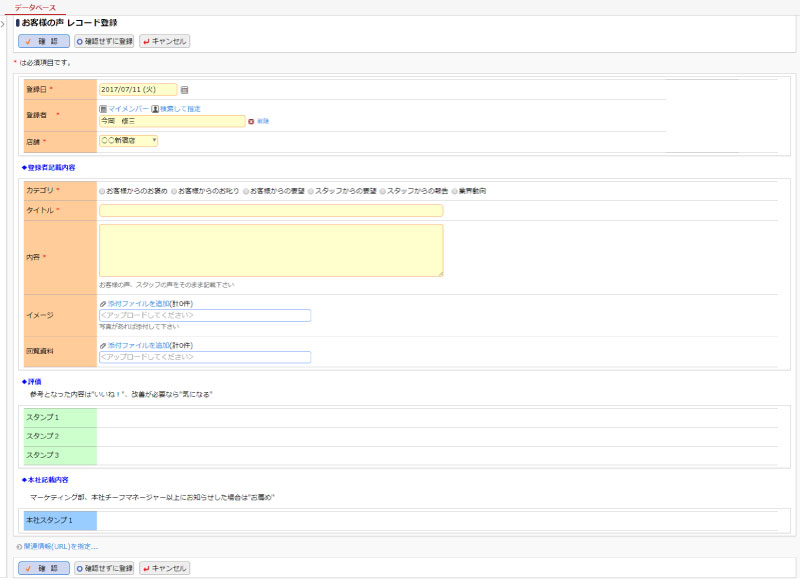
Task: Click the bottom キャンセル button
Action: click(x=164, y=568)
